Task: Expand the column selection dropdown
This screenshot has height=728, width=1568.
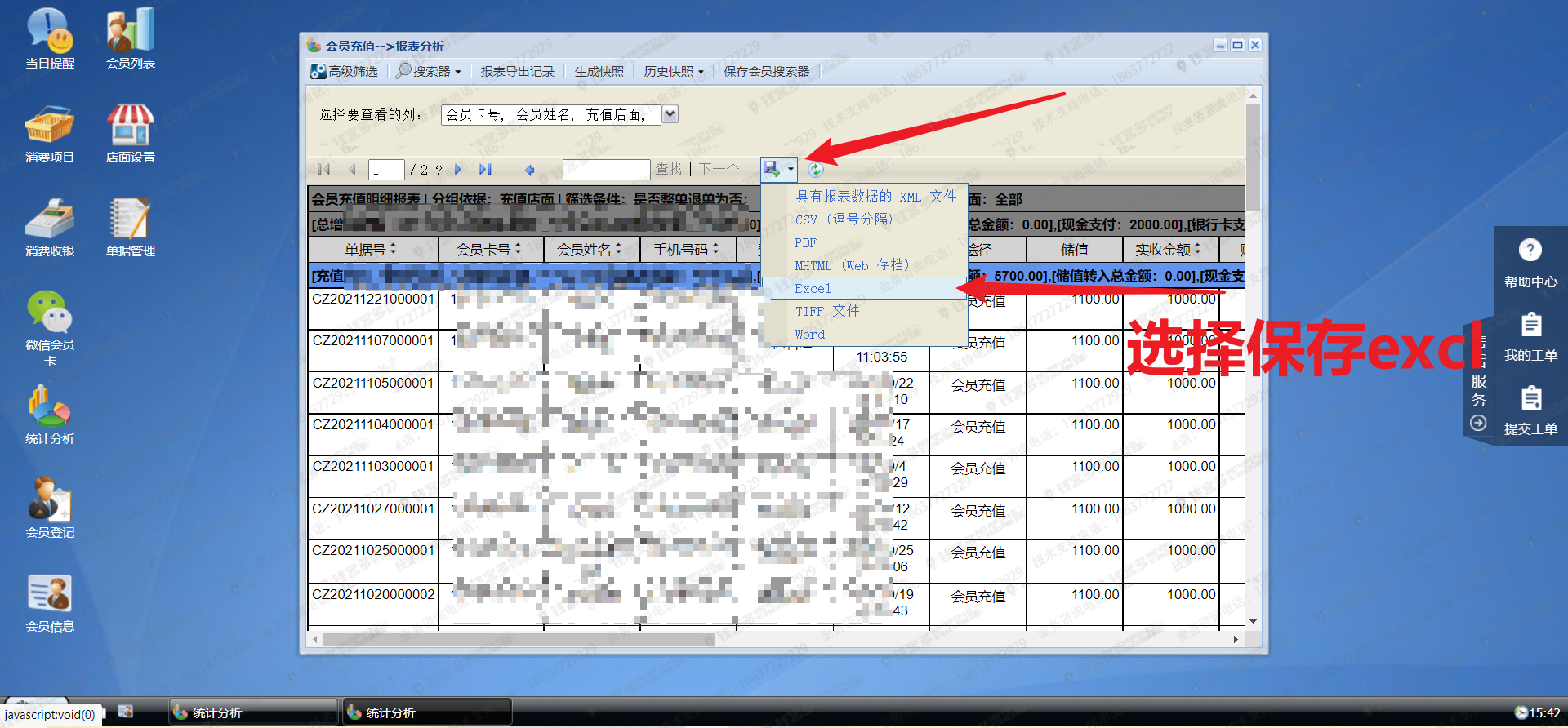Action: 670,114
